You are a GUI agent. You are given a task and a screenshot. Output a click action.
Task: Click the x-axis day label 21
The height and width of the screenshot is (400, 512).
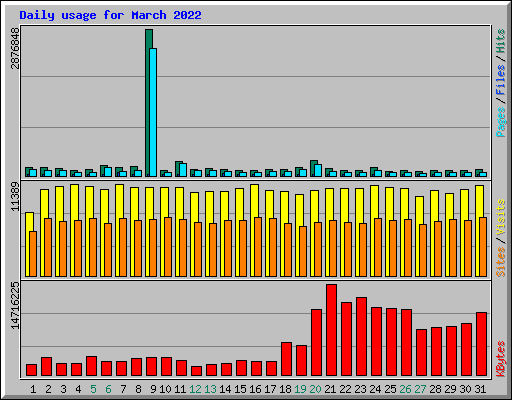330,389
